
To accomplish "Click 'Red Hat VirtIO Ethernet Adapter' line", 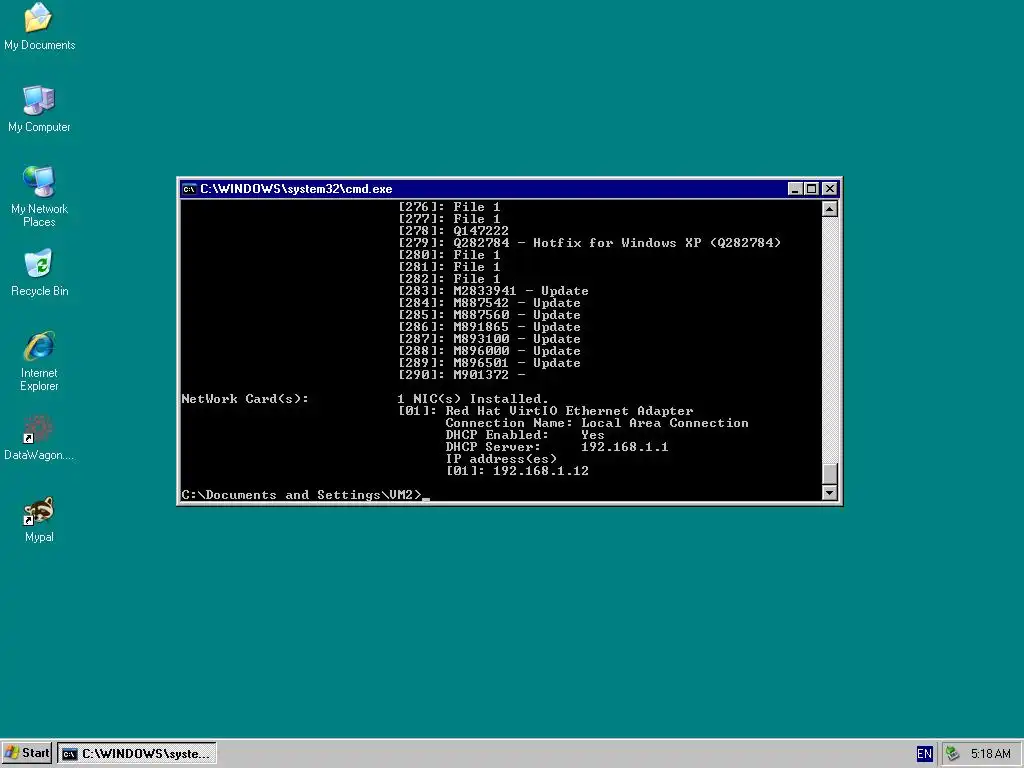I will point(546,411).
